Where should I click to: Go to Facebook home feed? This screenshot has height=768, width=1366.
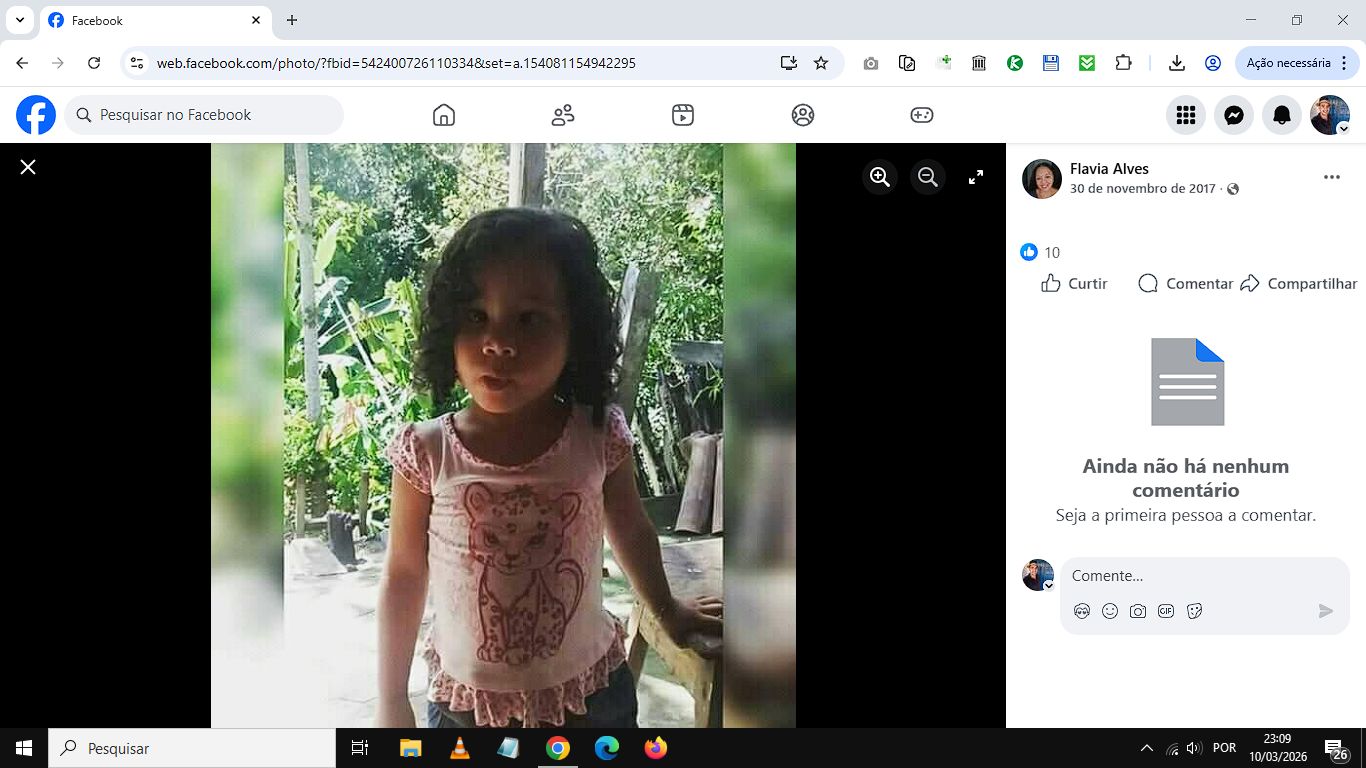tap(444, 115)
